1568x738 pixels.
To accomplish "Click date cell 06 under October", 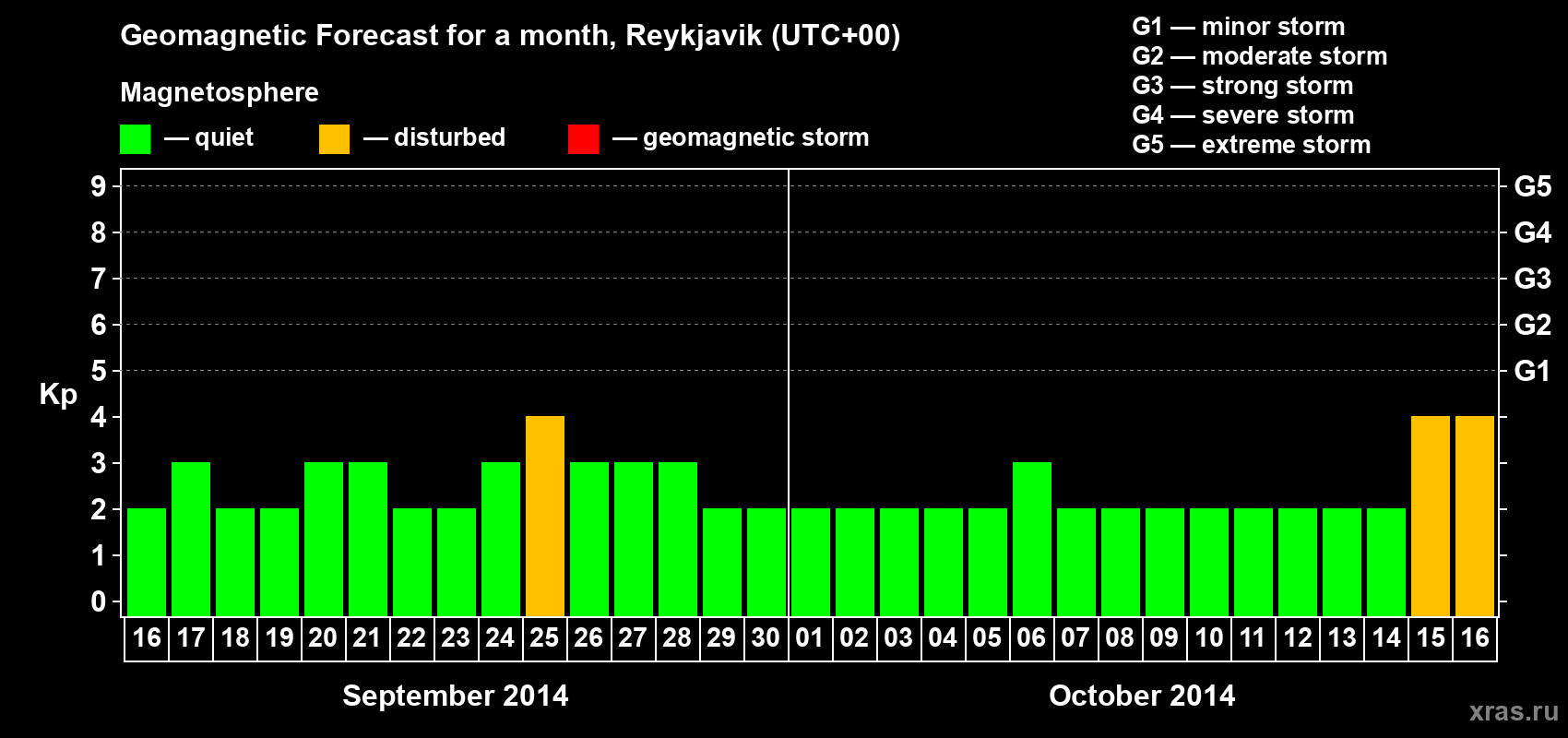I will tap(1032, 638).
